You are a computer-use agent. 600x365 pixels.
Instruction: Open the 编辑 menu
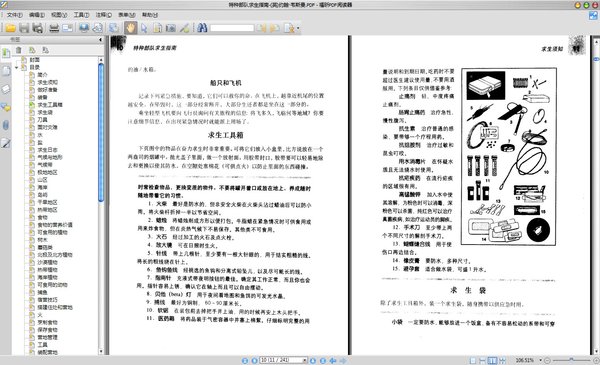(37, 15)
